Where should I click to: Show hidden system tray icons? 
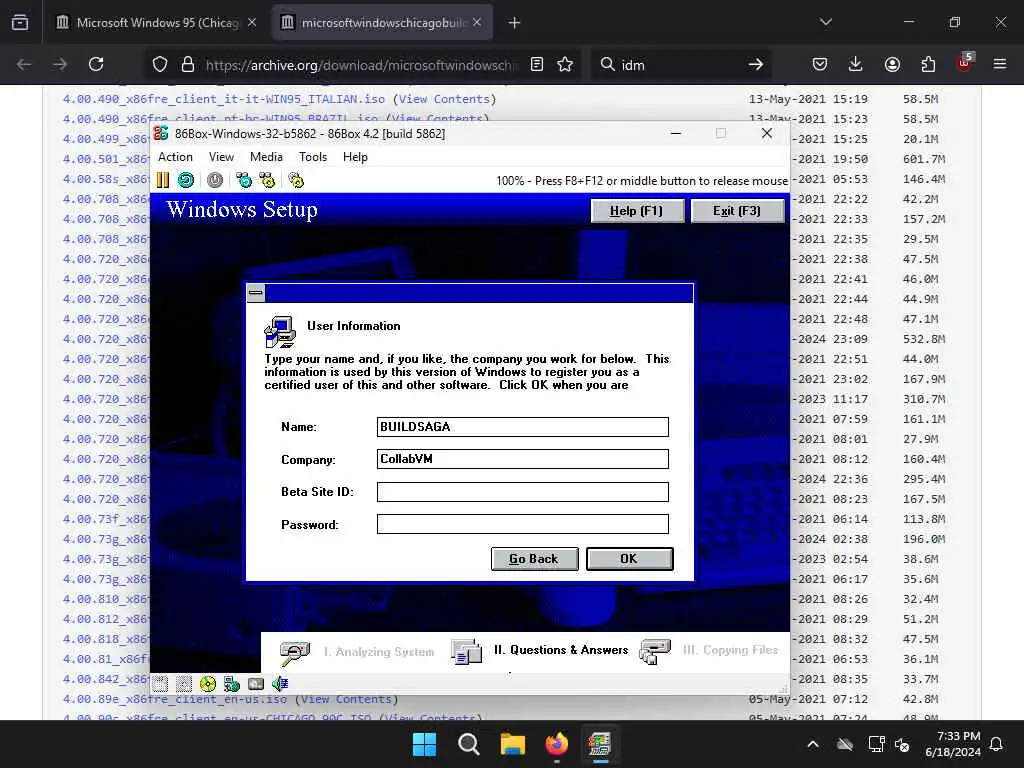tap(812, 744)
